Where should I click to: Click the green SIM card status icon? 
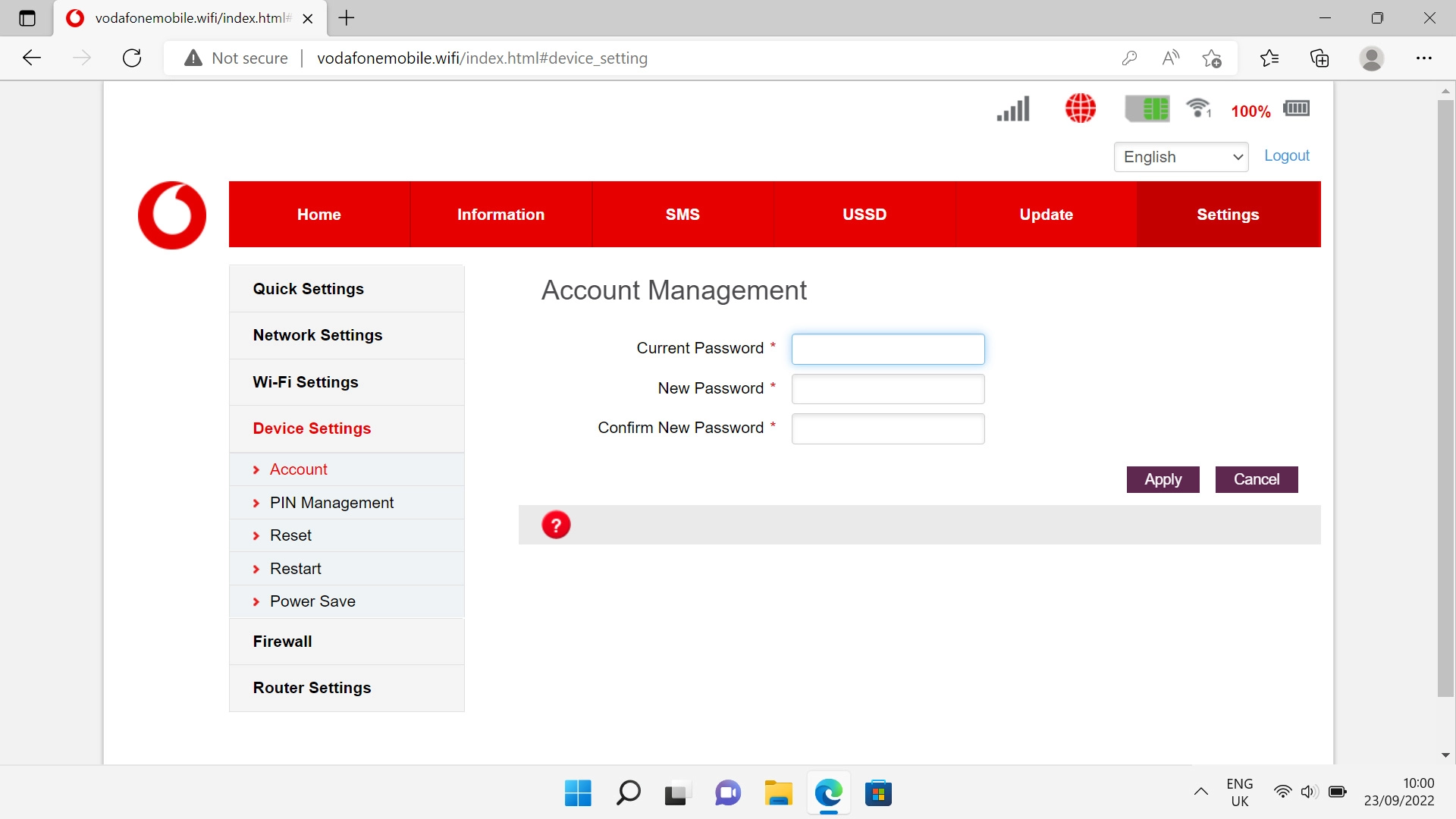pos(1147,109)
